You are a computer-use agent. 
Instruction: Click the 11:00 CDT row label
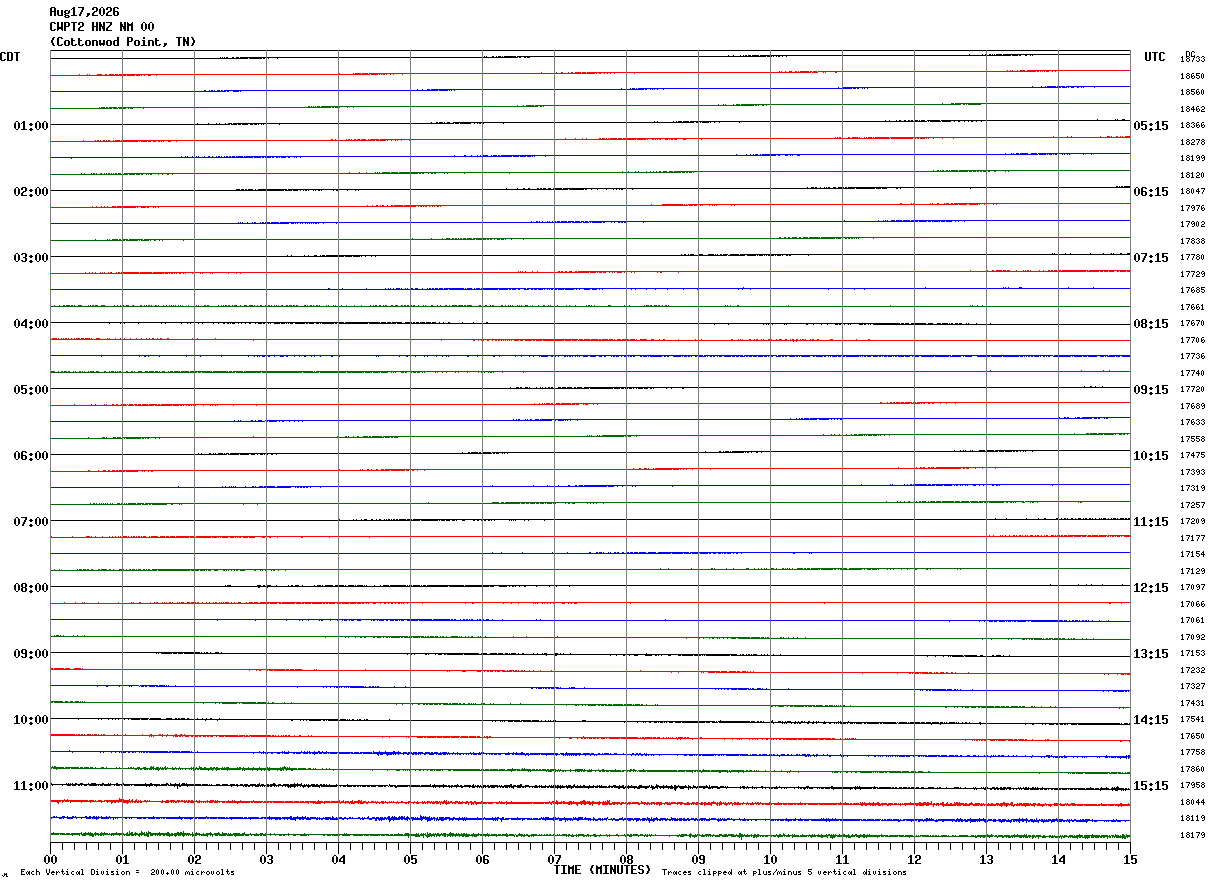pos(30,786)
